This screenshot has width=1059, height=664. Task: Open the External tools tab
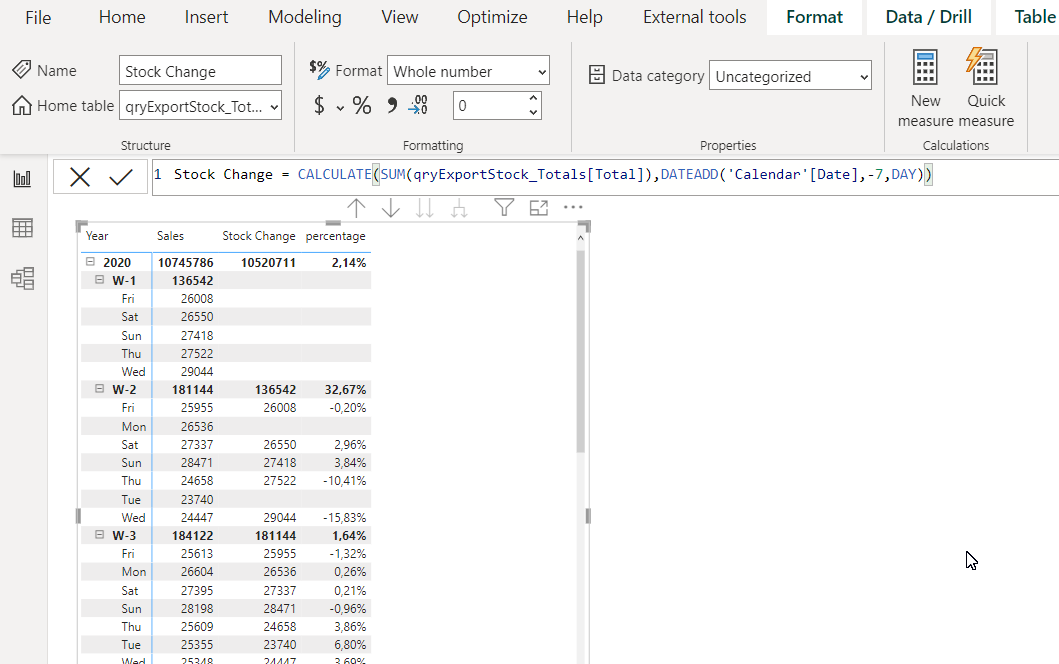[694, 17]
